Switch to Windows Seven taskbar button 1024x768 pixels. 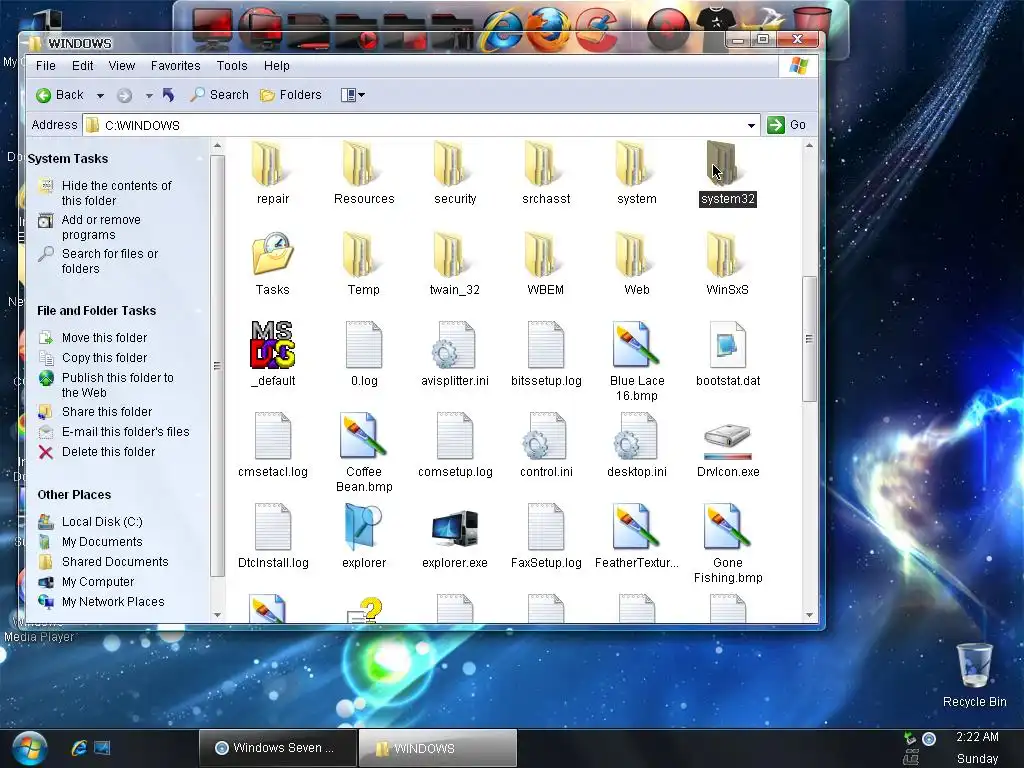(278, 748)
